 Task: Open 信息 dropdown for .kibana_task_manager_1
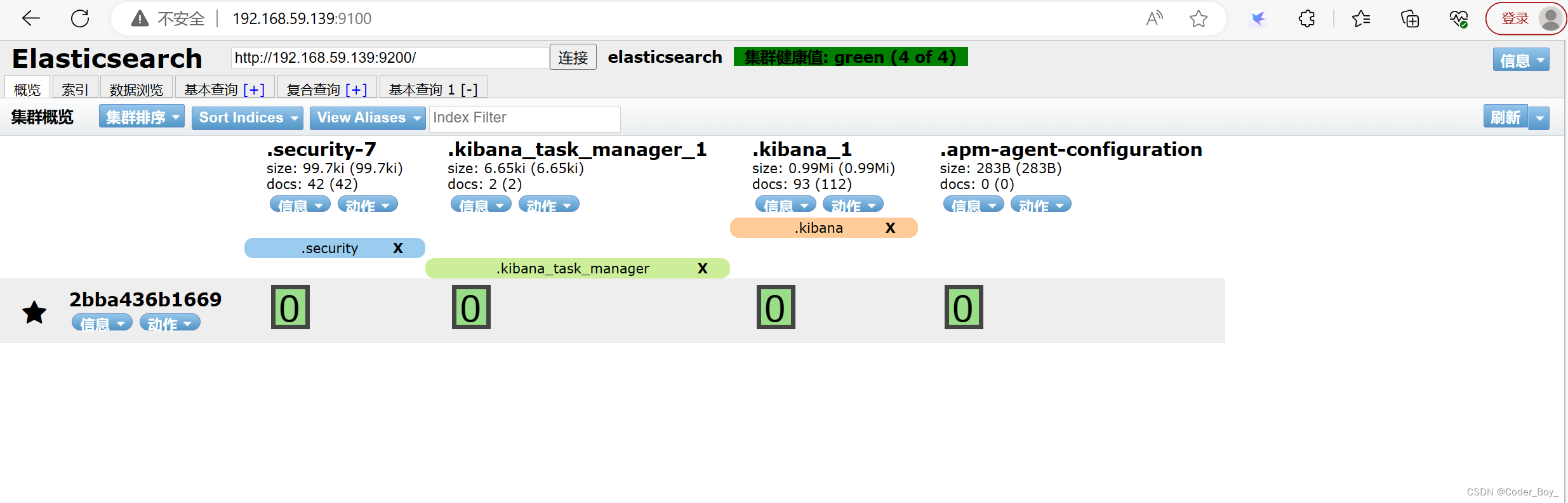click(481, 204)
